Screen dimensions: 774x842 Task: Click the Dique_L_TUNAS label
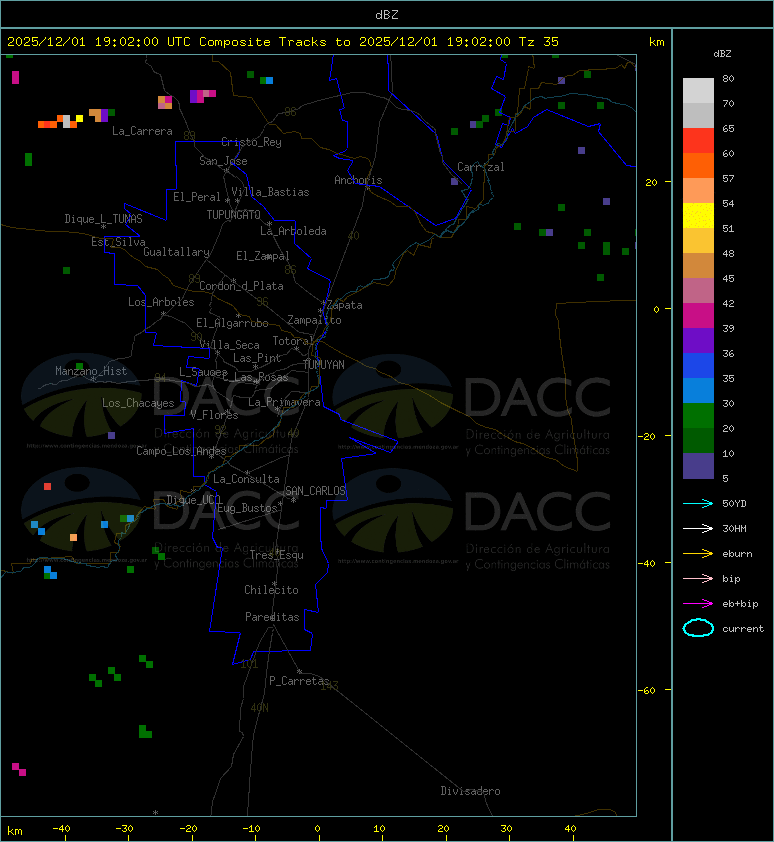click(104, 219)
